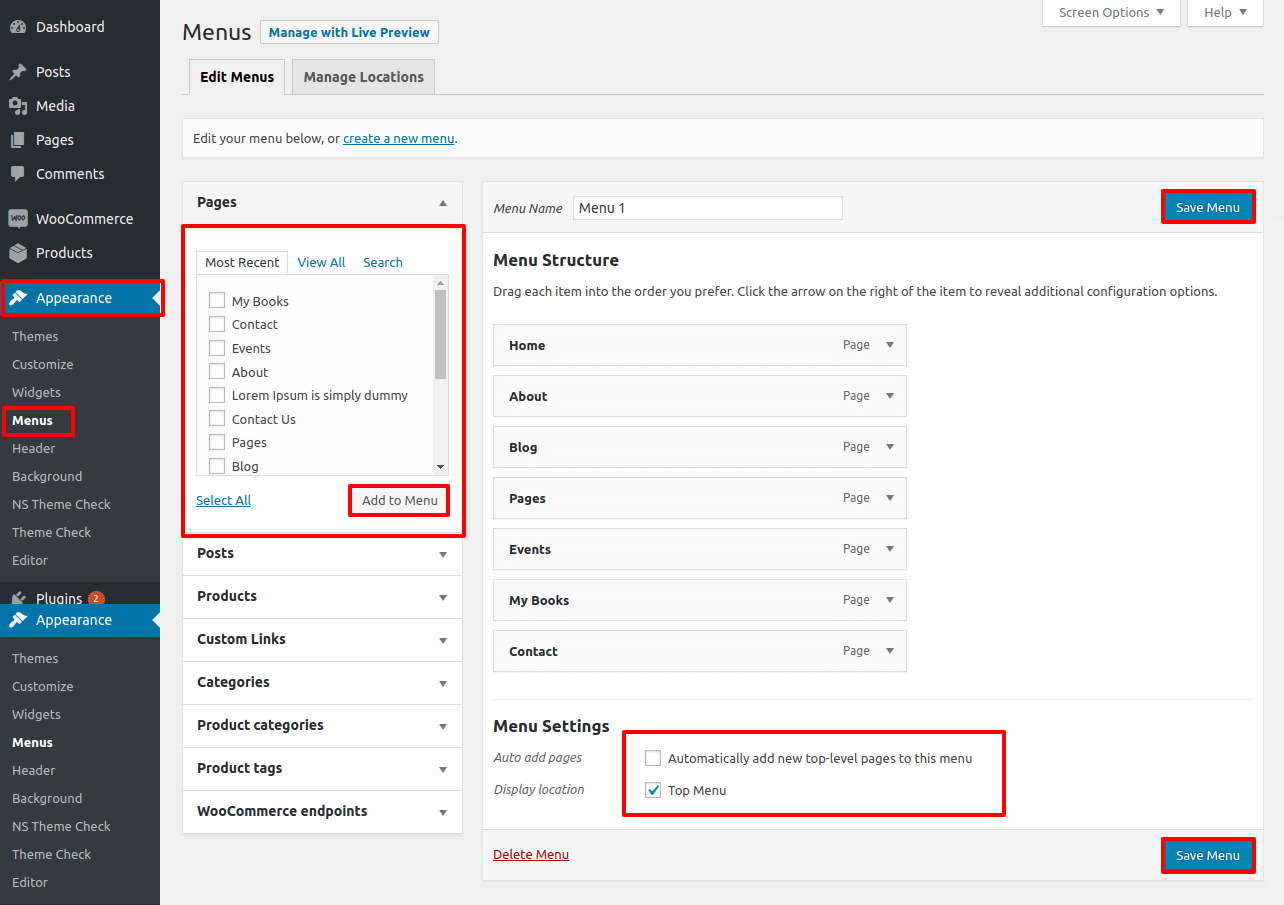The height and width of the screenshot is (905, 1284).
Task: Follow the create a new menu link
Action: pyautogui.click(x=399, y=139)
